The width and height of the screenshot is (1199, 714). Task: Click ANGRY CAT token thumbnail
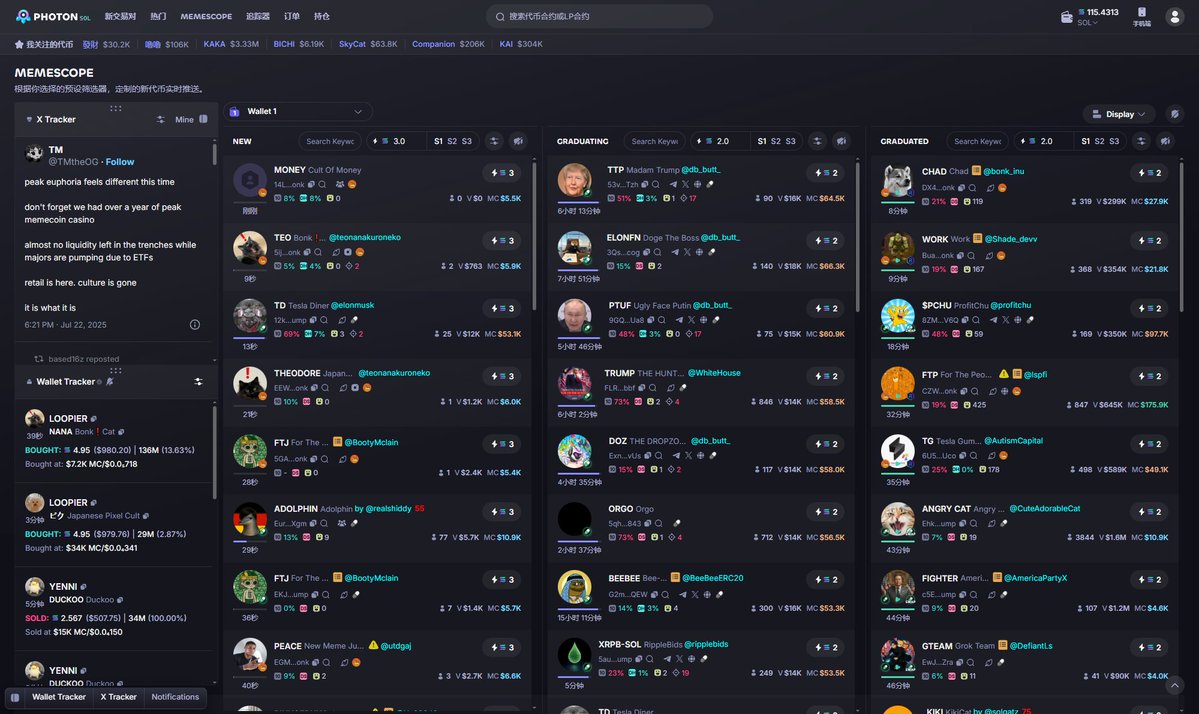[898, 520]
